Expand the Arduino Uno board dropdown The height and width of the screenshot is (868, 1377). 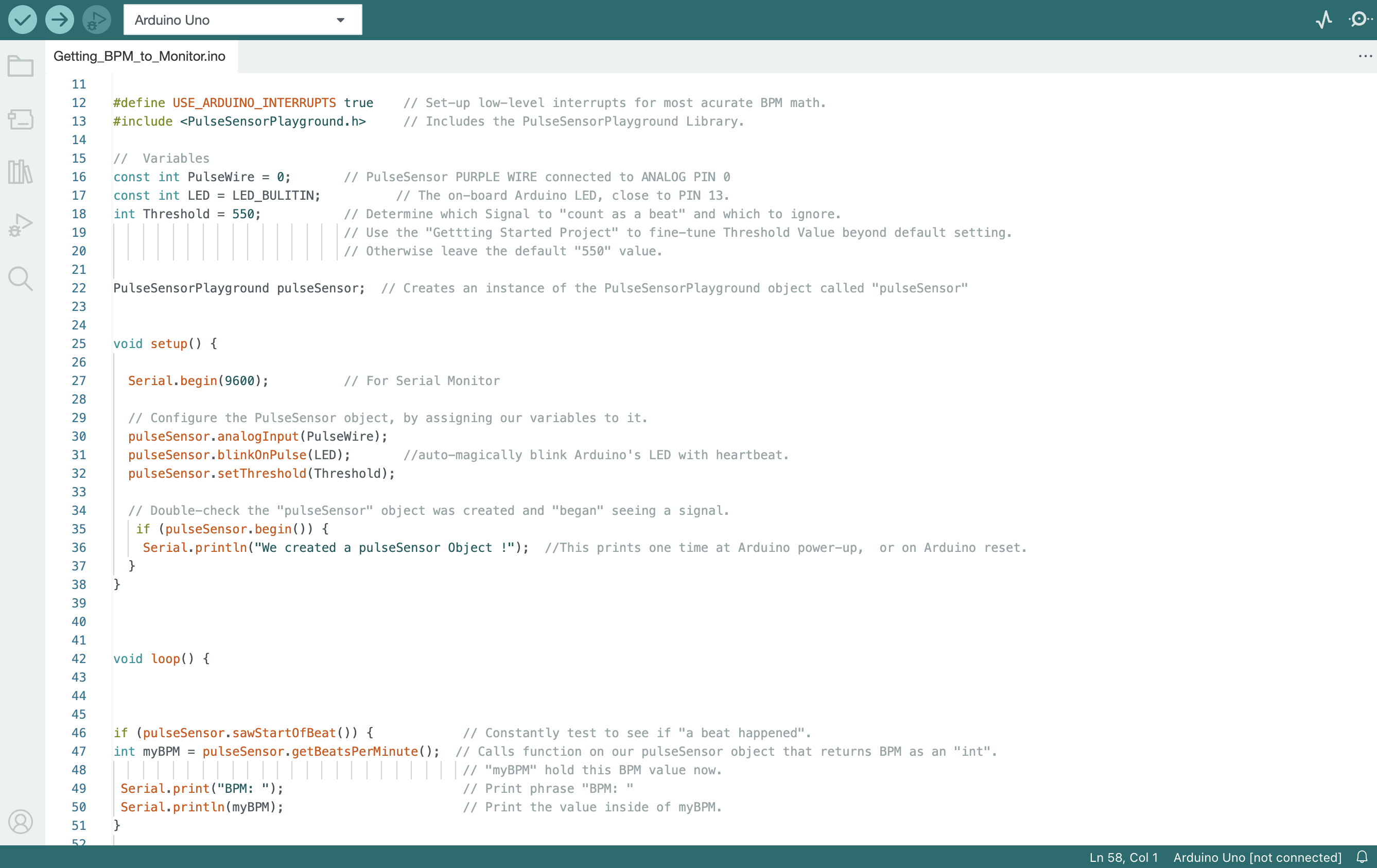[x=242, y=20]
